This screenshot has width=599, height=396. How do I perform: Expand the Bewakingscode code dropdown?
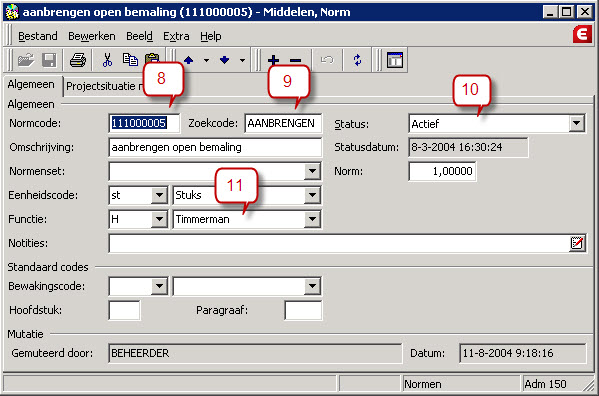point(159,286)
